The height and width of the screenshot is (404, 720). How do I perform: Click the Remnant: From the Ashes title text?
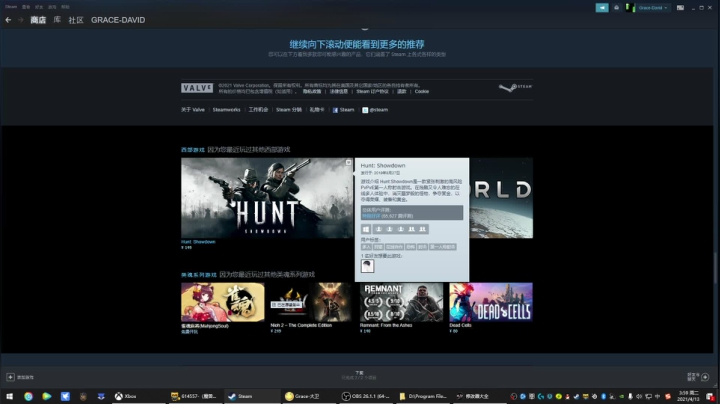point(386,325)
